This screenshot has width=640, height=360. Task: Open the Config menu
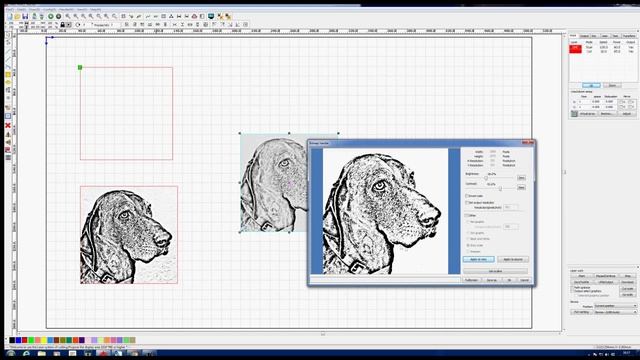(50, 9)
